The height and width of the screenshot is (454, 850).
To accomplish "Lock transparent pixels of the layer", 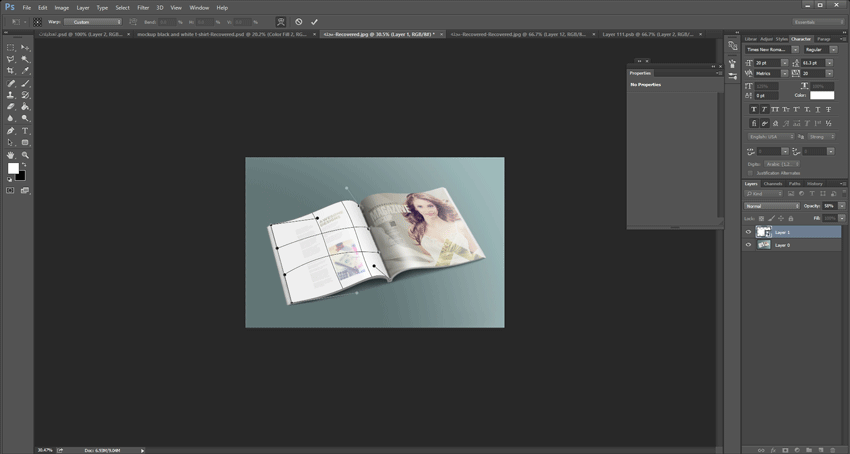I will pyautogui.click(x=761, y=219).
